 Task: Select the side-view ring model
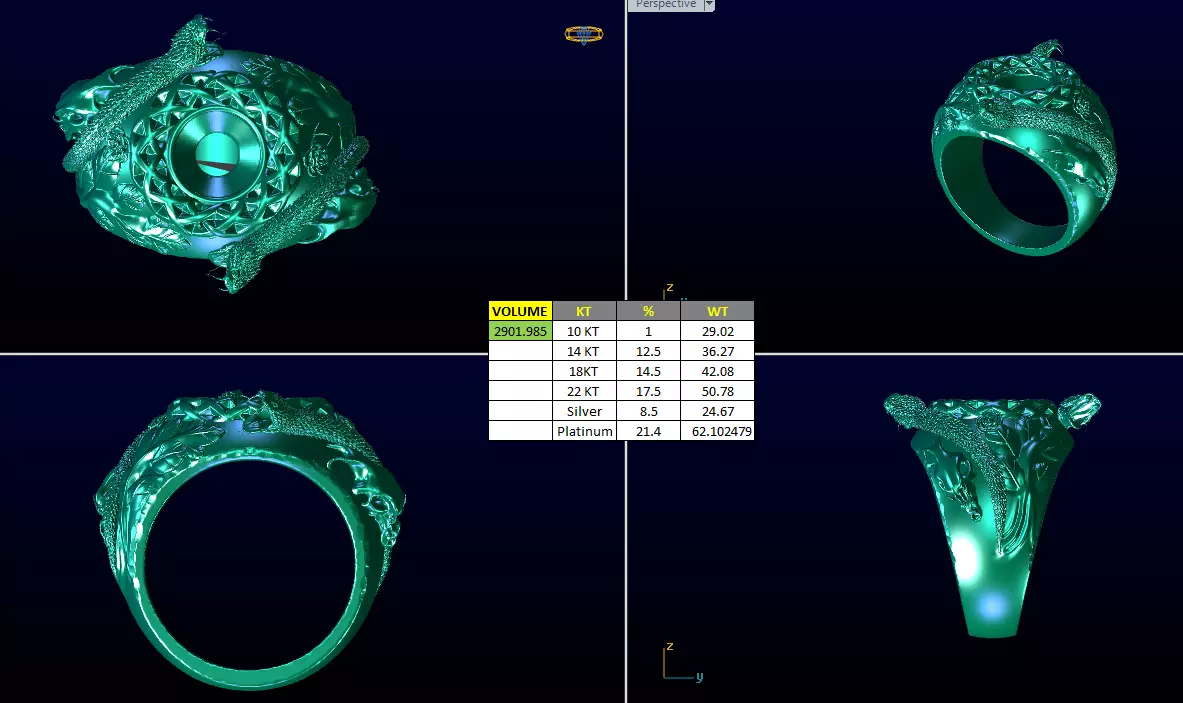(x=992, y=514)
